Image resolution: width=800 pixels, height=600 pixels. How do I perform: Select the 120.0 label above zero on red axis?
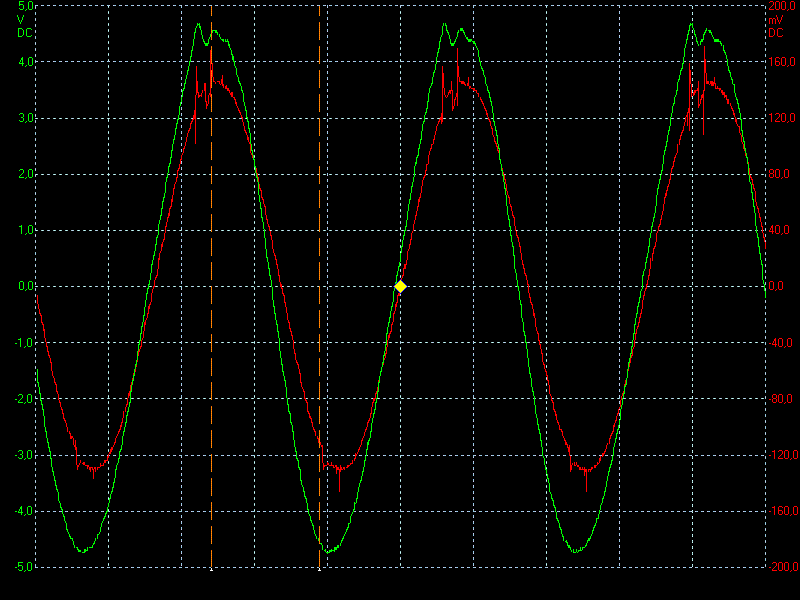(779, 118)
